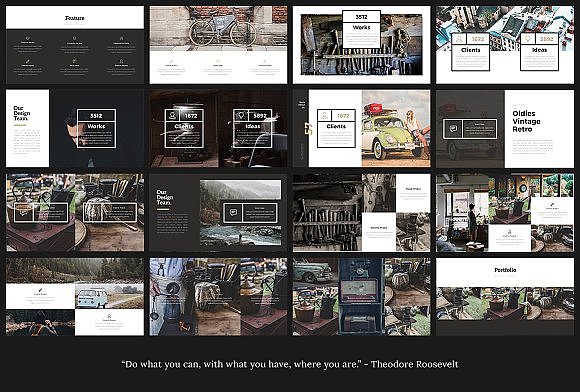Image resolution: width=580 pixels, height=392 pixels.
Task: Click the chat bubble icon on the misty river slide
Action: point(233,213)
